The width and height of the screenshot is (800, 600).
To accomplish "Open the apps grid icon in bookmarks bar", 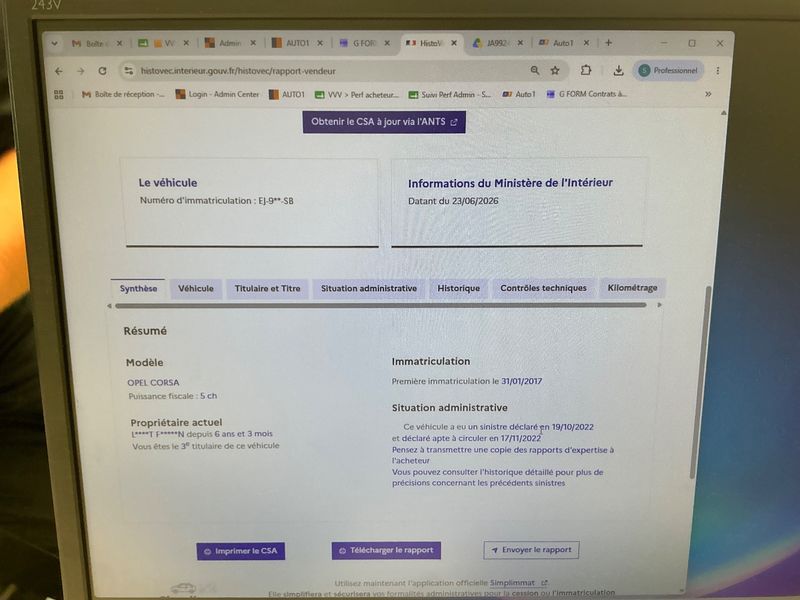I will 59,94.
